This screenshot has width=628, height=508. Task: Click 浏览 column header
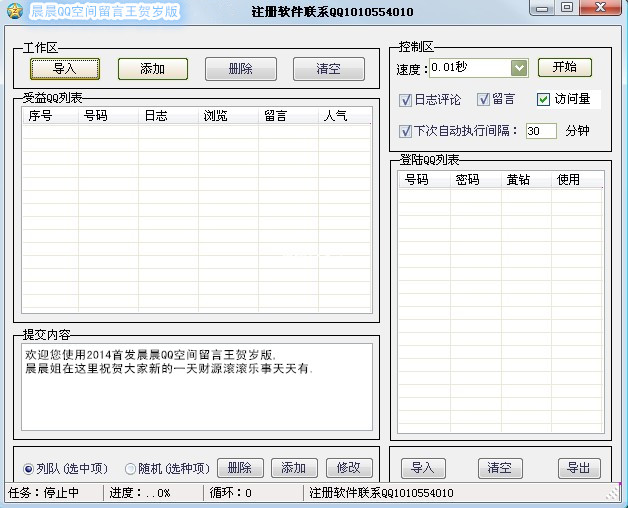tap(228, 116)
